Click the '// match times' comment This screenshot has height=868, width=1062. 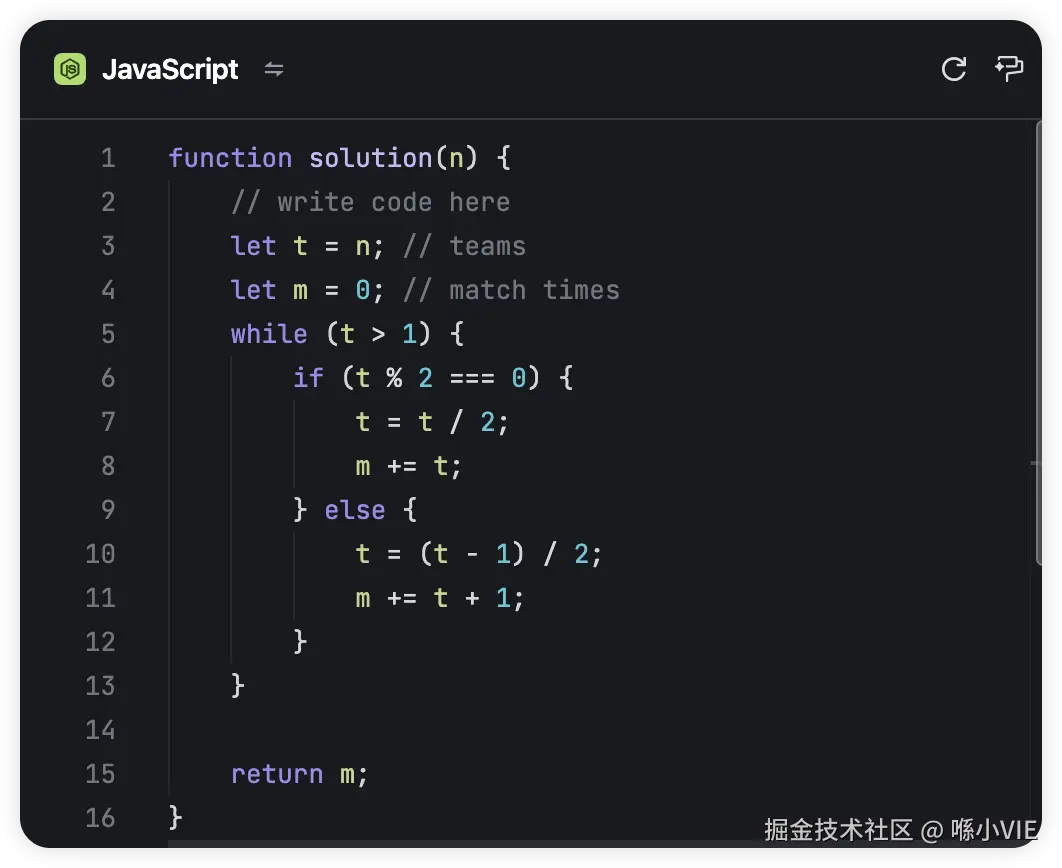point(511,290)
